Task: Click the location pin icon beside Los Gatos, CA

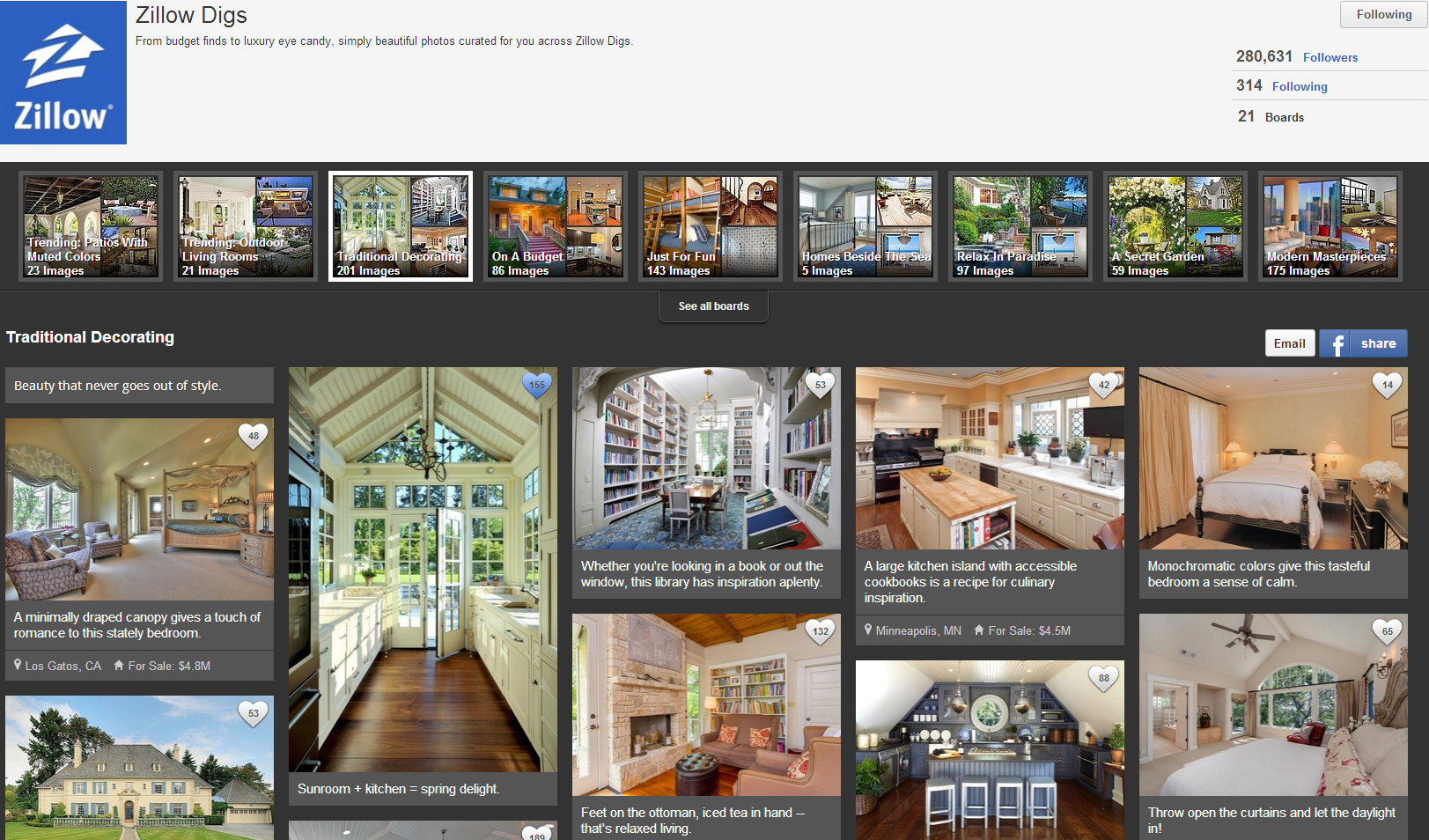Action: click(18, 665)
